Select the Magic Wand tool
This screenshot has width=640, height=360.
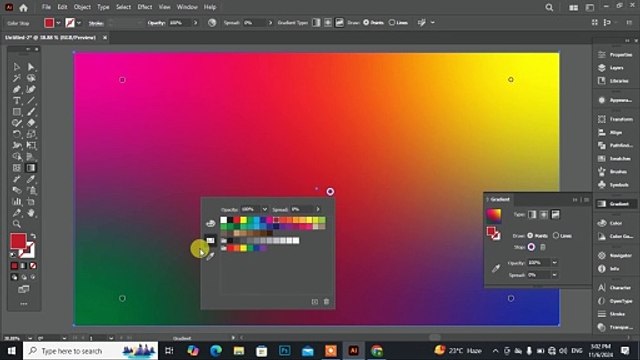(x=17, y=78)
